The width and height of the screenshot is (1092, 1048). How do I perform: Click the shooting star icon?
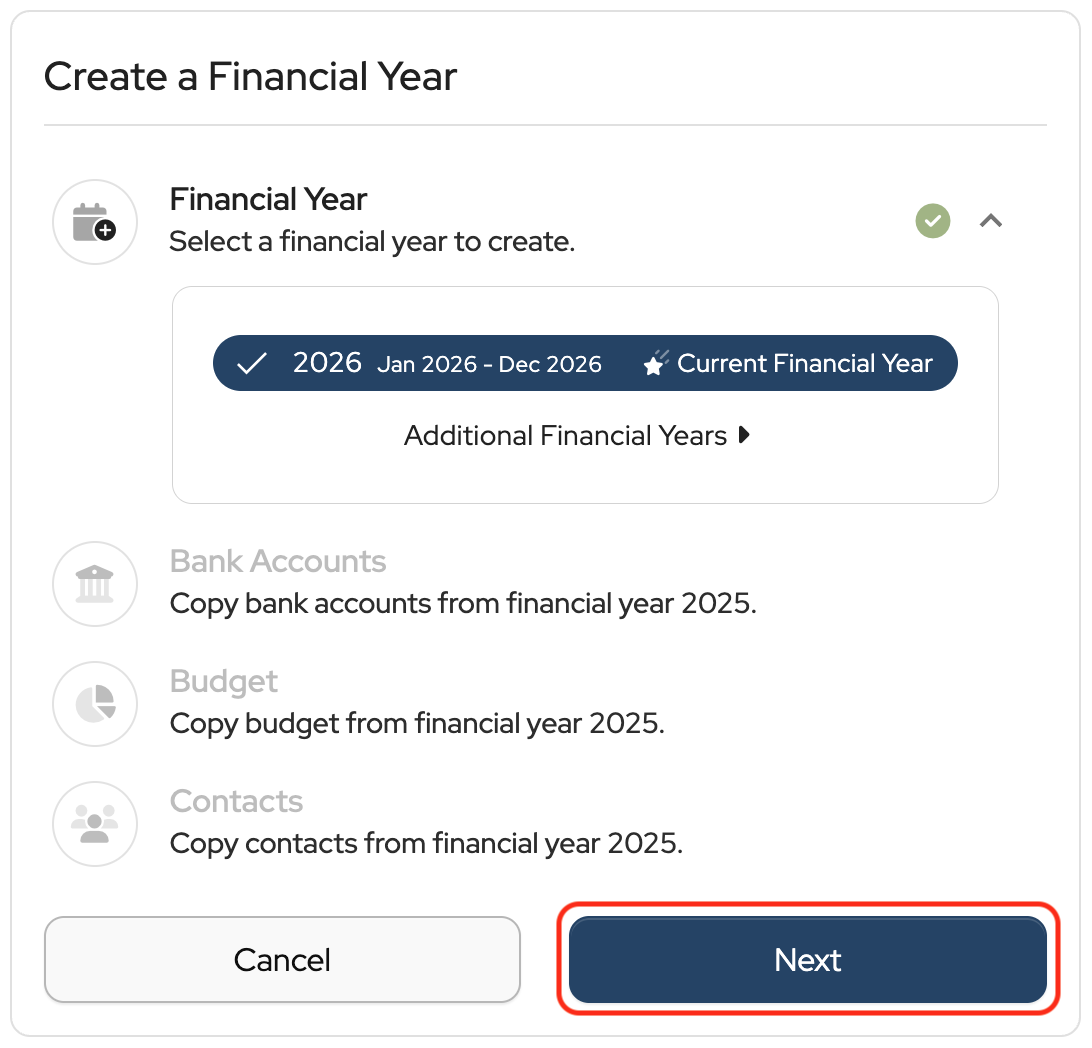click(x=655, y=363)
